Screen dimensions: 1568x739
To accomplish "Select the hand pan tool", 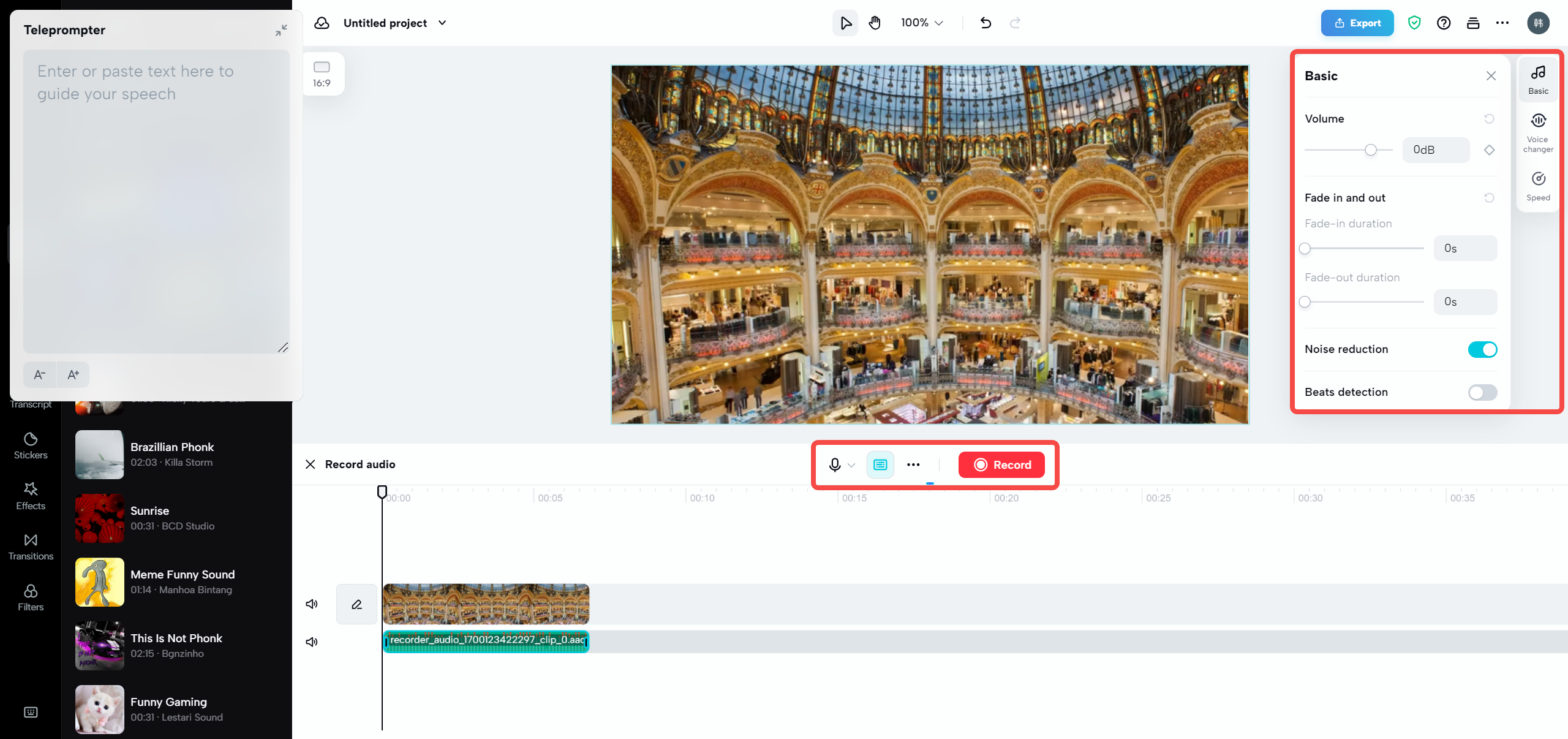I will point(875,23).
